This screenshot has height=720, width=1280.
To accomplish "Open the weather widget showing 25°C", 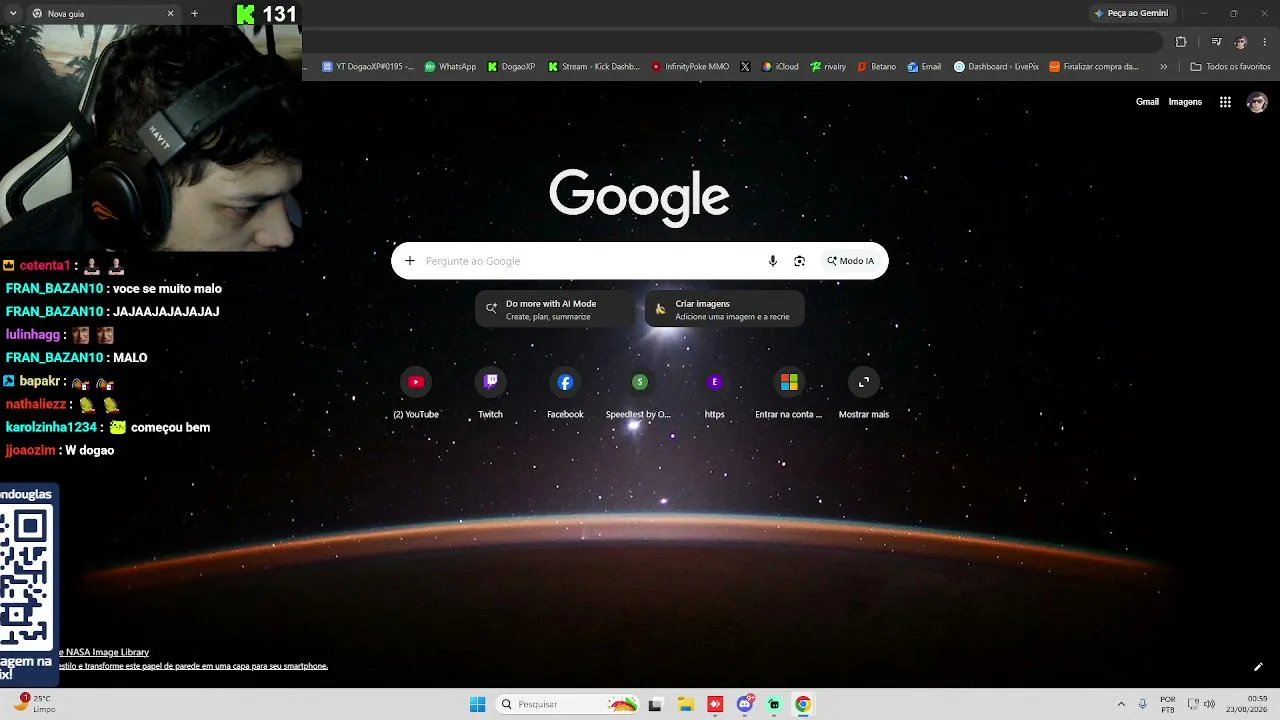I will point(34,703).
